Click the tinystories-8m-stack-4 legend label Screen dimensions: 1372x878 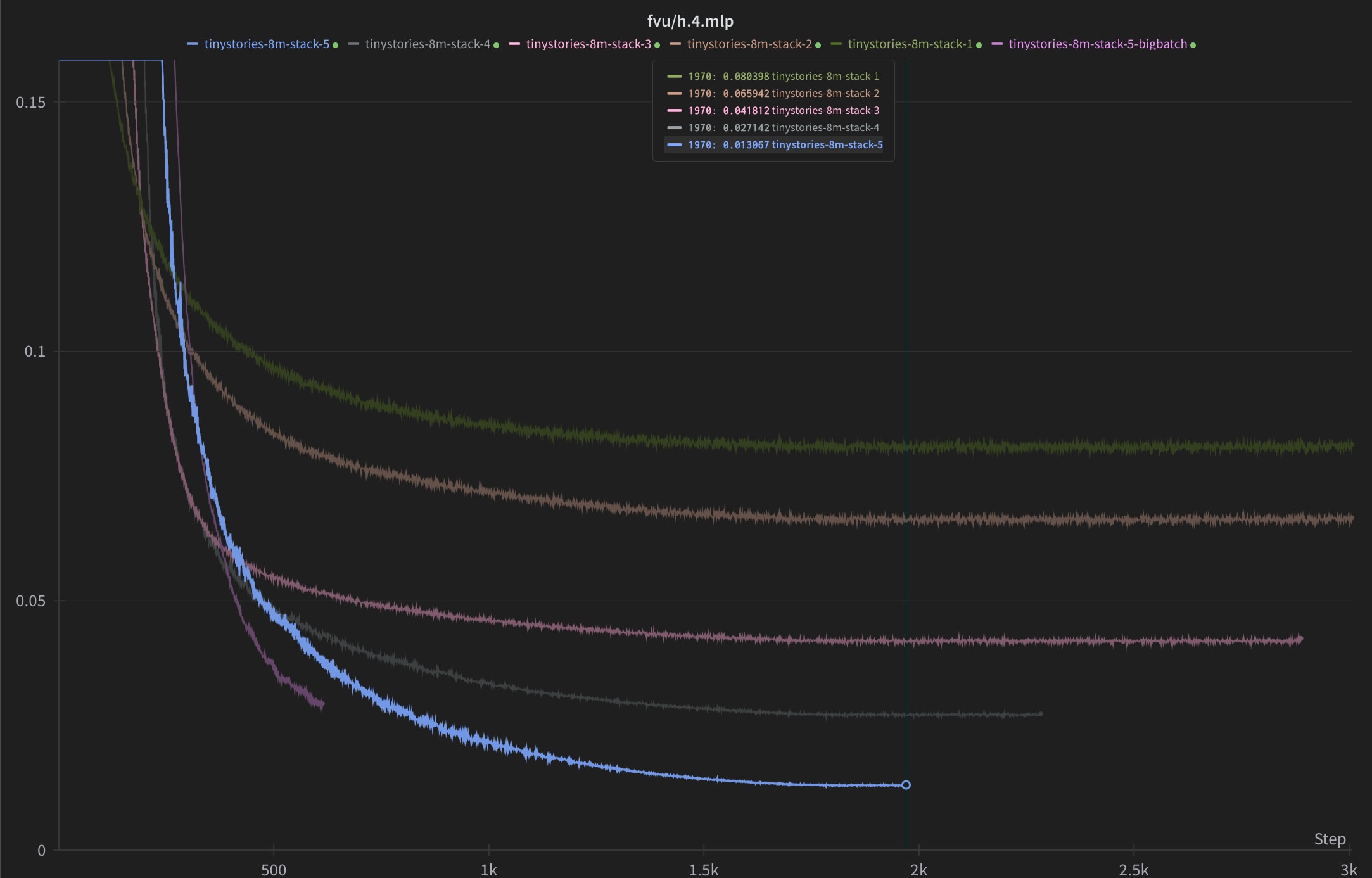428,44
